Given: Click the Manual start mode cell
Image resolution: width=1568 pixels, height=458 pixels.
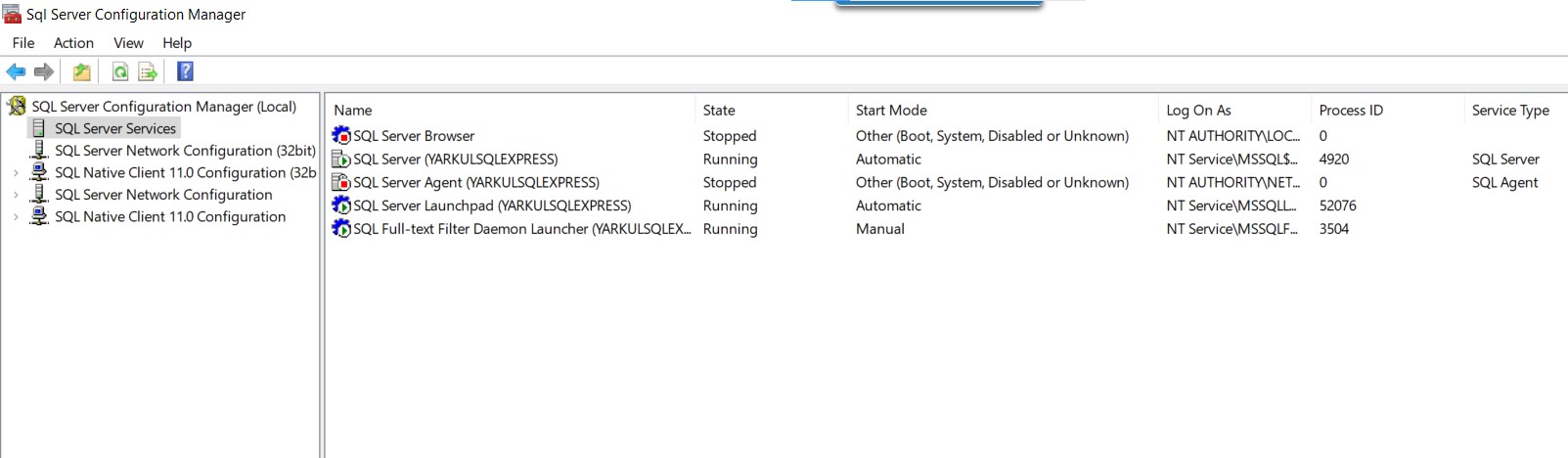Looking at the screenshot, I should point(880,229).
